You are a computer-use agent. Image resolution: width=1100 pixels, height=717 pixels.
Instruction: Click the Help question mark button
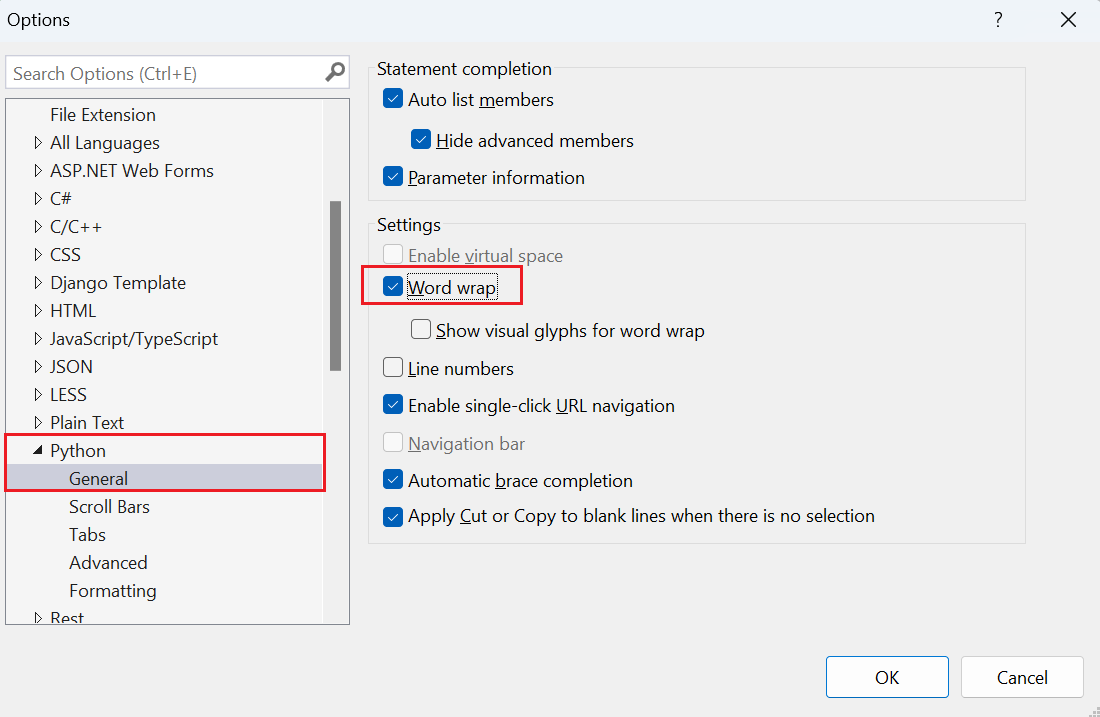(x=998, y=20)
